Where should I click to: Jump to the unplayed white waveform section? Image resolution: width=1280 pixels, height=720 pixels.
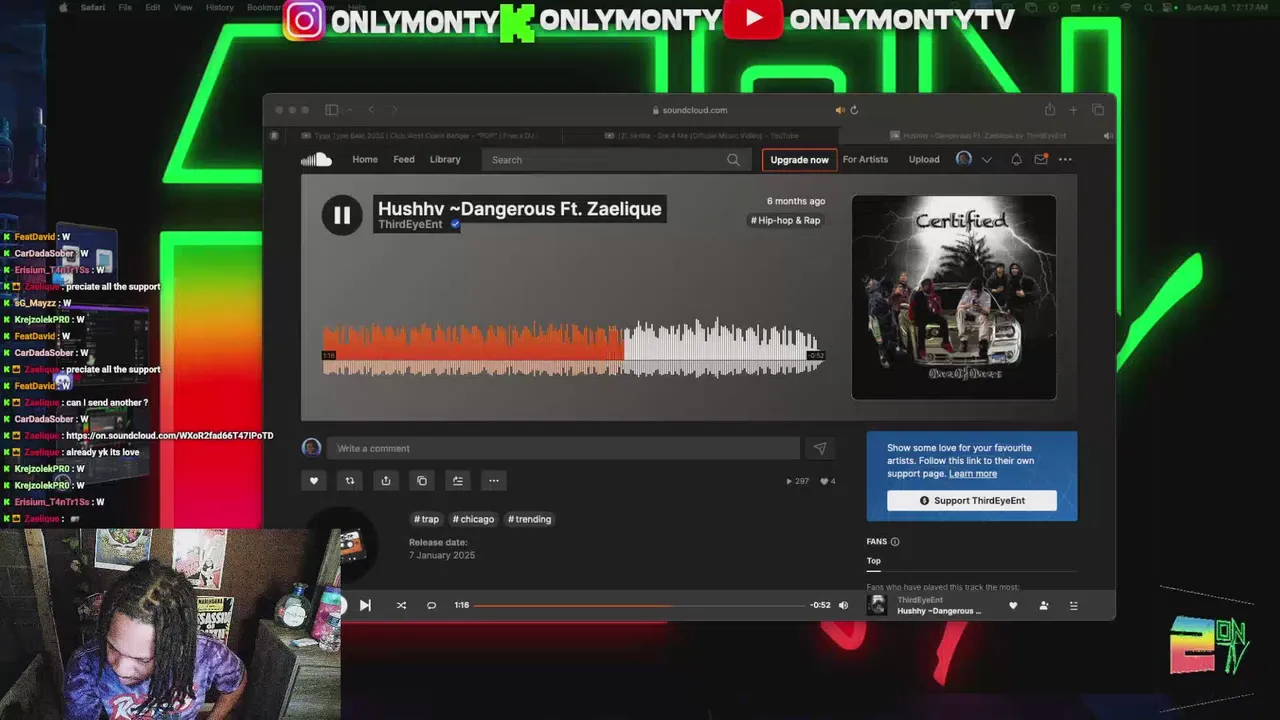pyautogui.click(x=722, y=347)
